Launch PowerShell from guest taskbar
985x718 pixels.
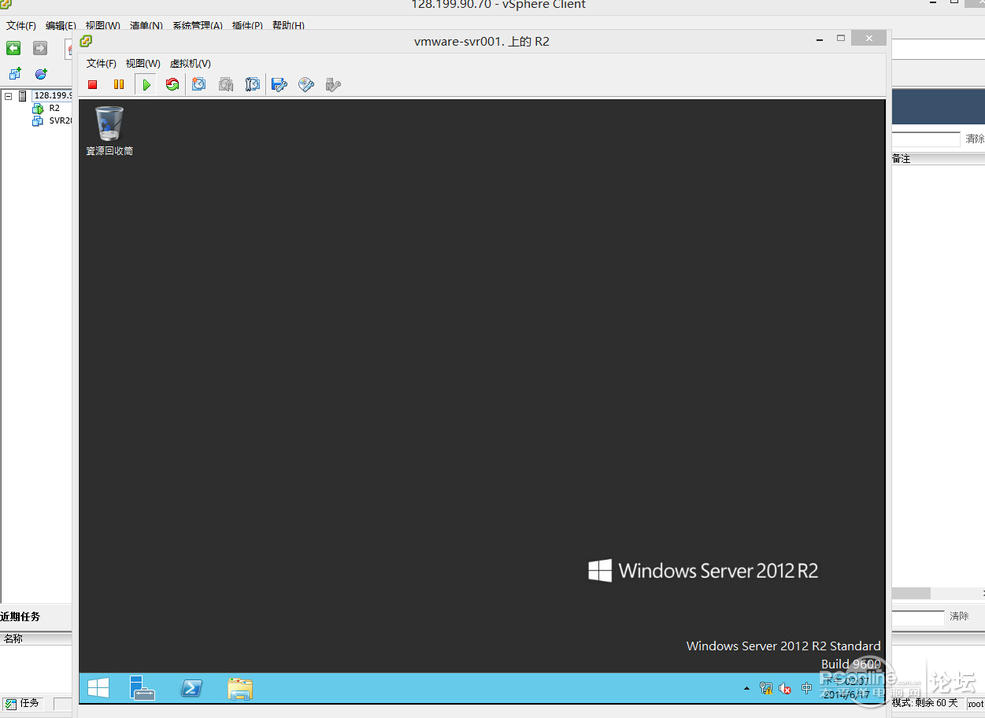click(x=192, y=688)
